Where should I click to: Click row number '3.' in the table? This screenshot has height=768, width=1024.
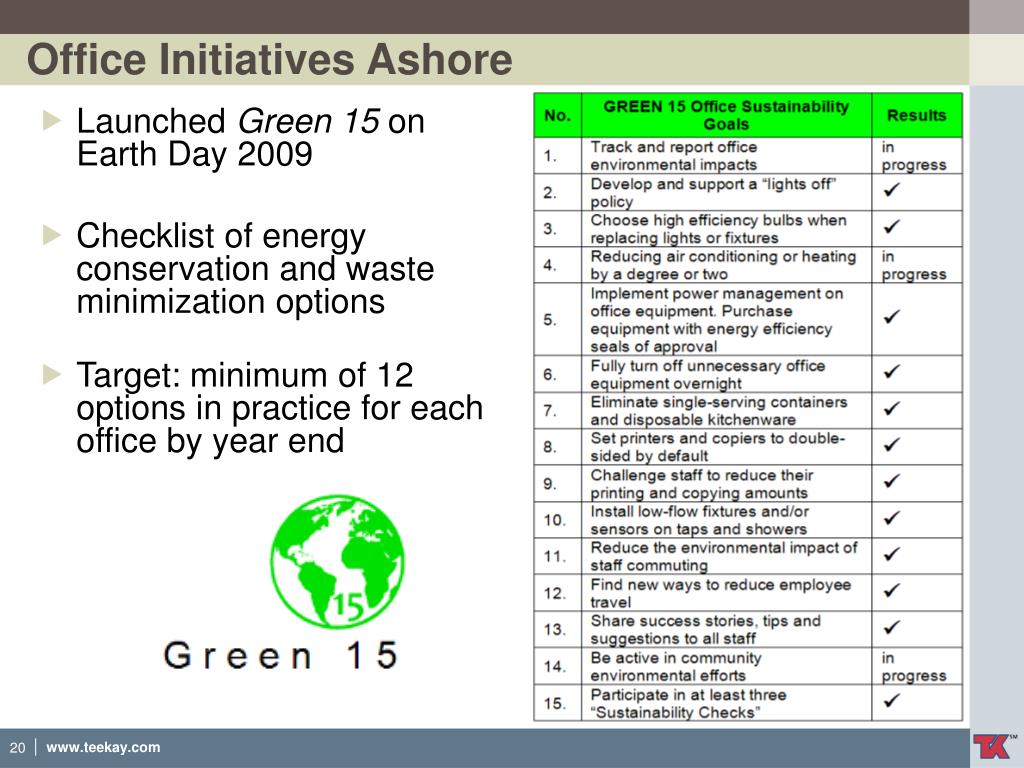point(550,229)
